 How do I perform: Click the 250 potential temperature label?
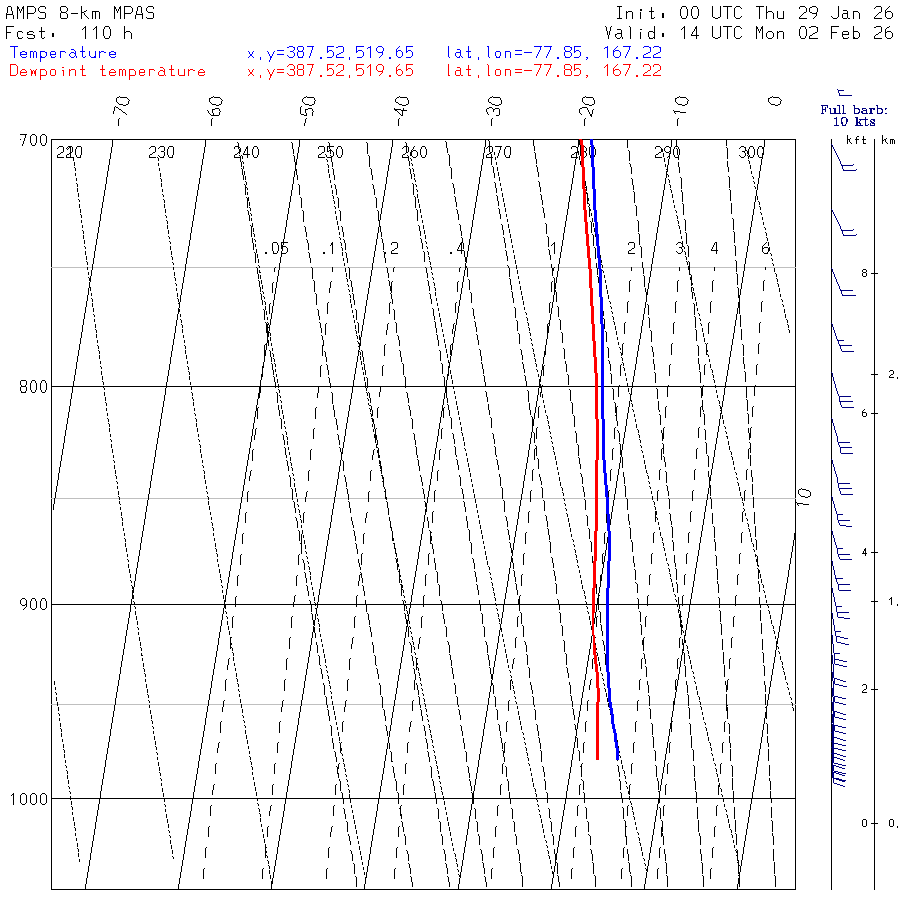(x=330, y=152)
